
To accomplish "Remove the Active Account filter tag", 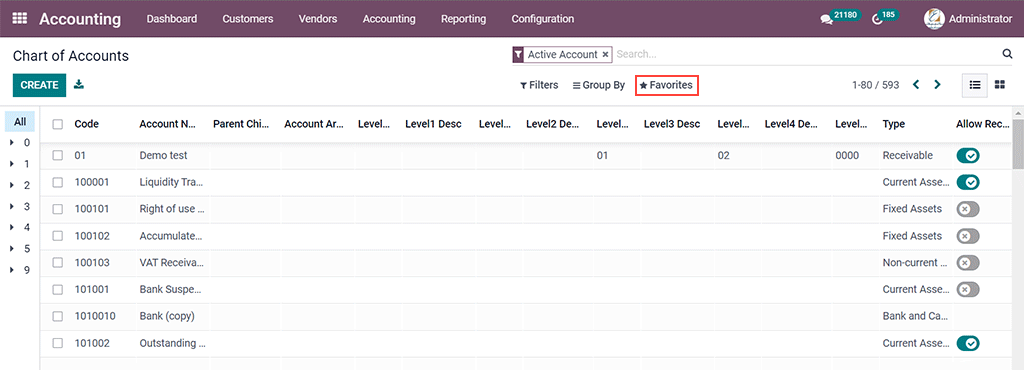I will (x=605, y=55).
